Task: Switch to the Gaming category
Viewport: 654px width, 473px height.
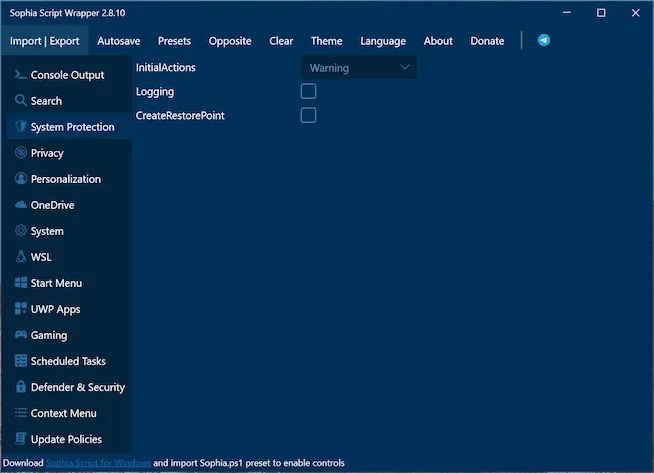Action: click(x=69, y=335)
